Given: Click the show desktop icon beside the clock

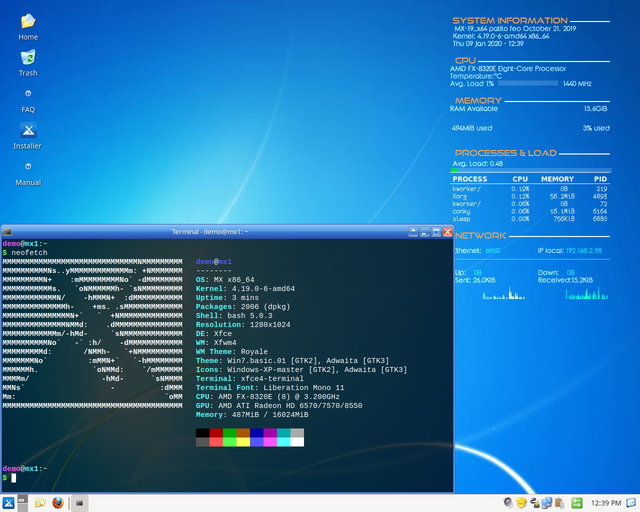Looking at the screenshot, I should pos(631,503).
